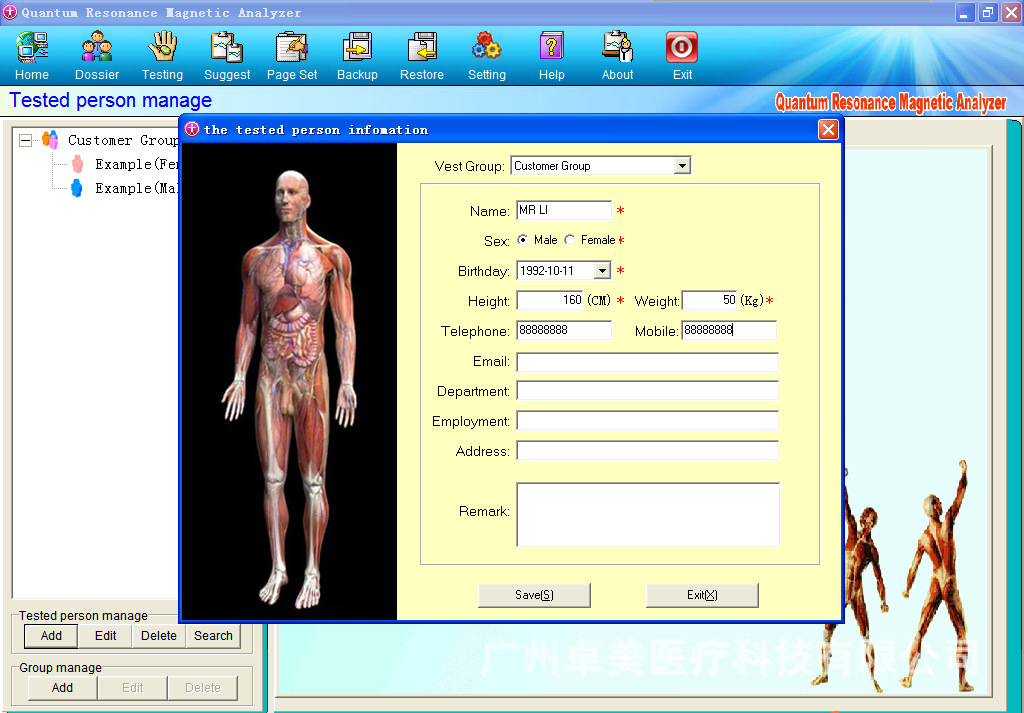Open the Dossier icon
The width and height of the screenshot is (1024, 713).
(x=97, y=47)
